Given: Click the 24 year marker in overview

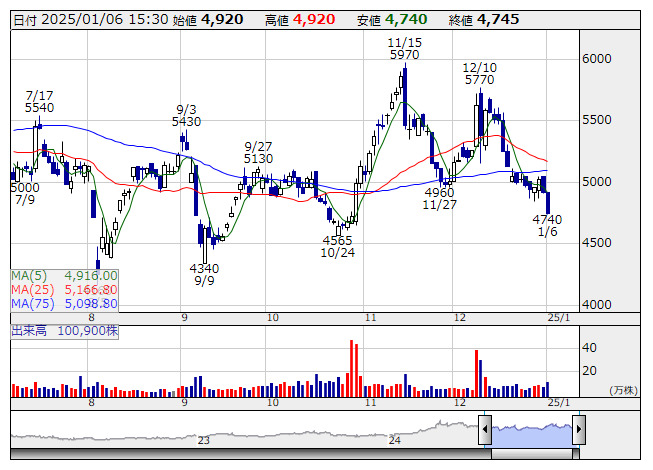Looking at the screenshot, I should (x=394, y=440).
